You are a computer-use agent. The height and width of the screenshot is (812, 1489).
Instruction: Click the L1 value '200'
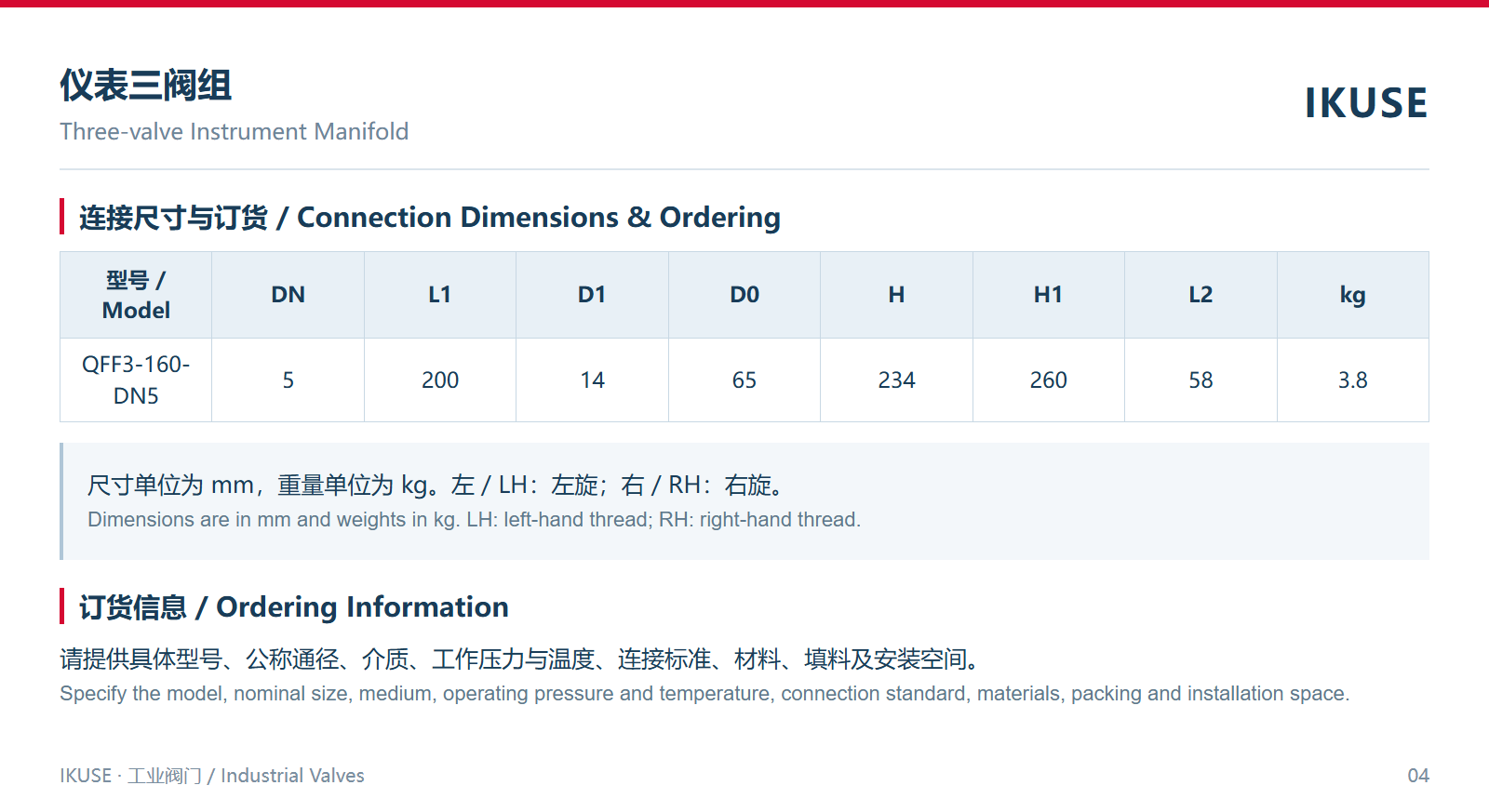[x=440, y=380]
